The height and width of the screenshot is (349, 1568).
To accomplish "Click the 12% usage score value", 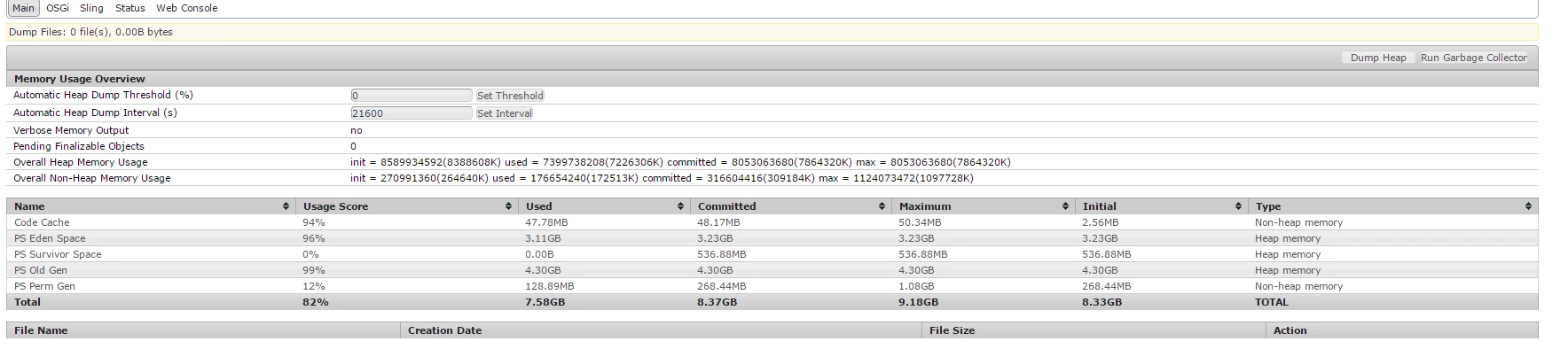I will pyautogui.click(x=314, y=286).
